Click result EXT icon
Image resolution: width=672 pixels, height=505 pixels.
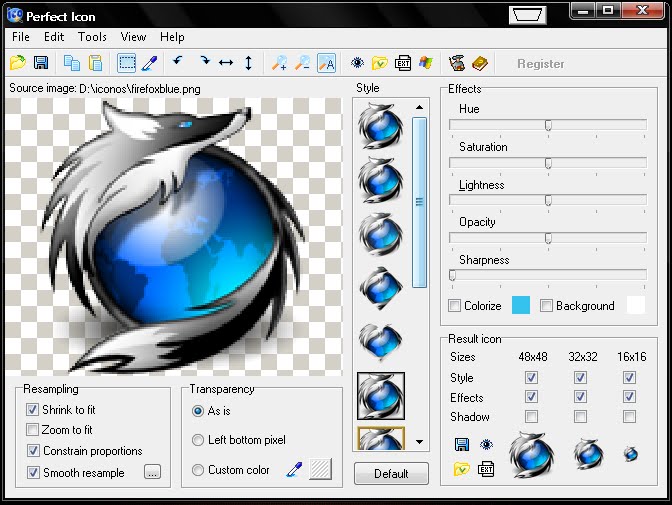point(486,469)
